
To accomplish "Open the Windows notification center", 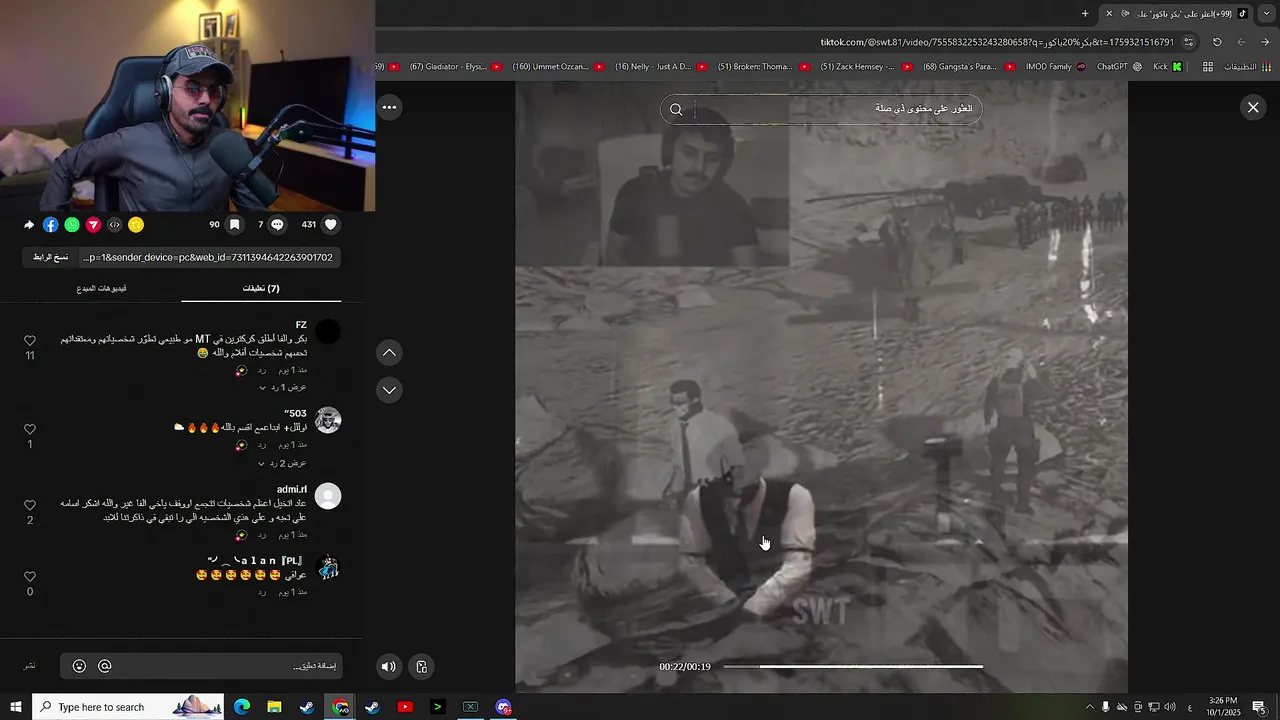I will coord(1259,707).
